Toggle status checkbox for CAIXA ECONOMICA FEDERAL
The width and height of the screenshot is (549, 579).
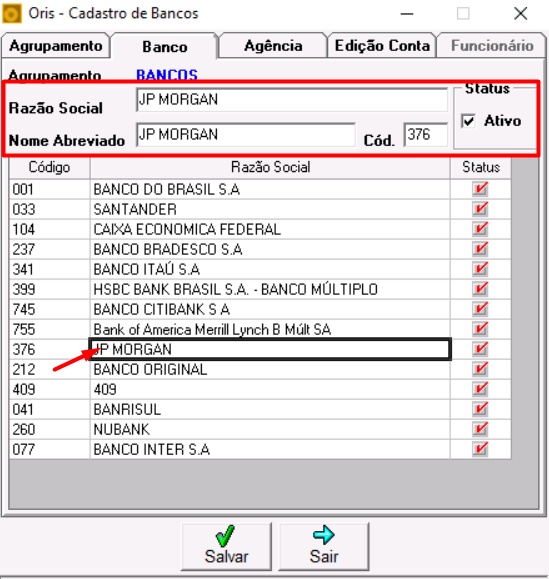(x=480, y=229)
